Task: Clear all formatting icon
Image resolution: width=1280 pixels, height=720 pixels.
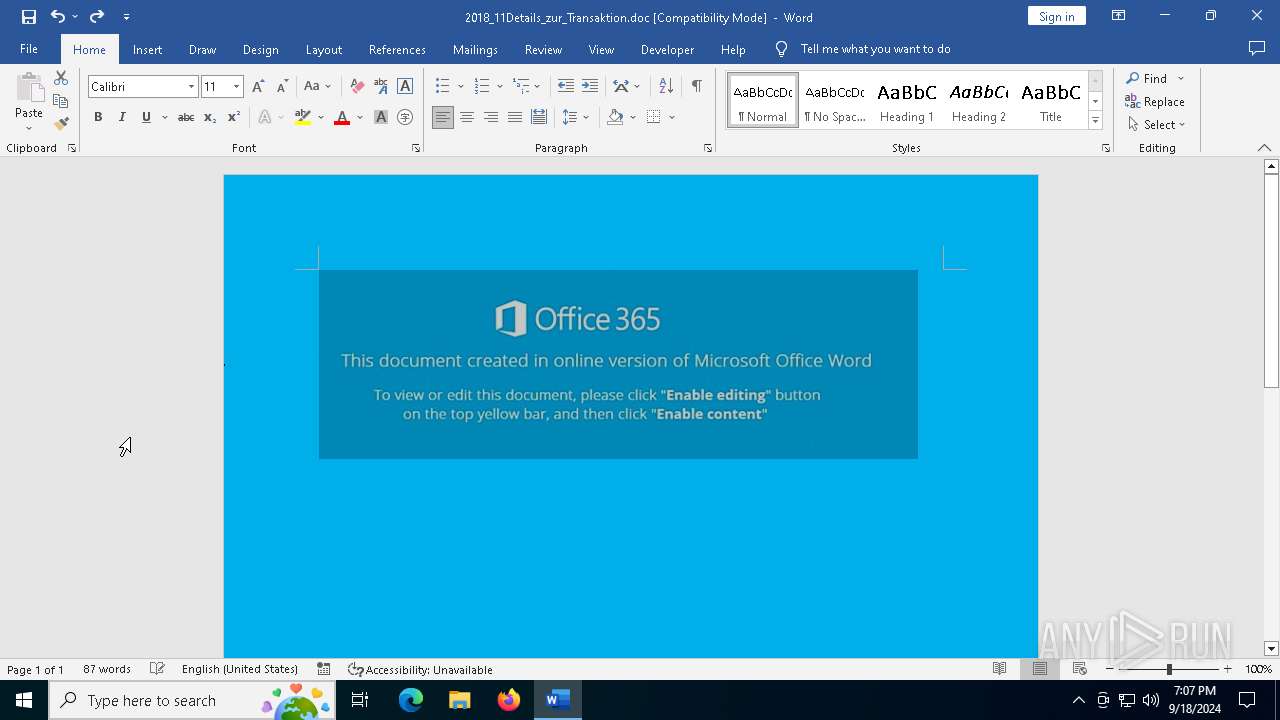Action: (x=357, y=86)
